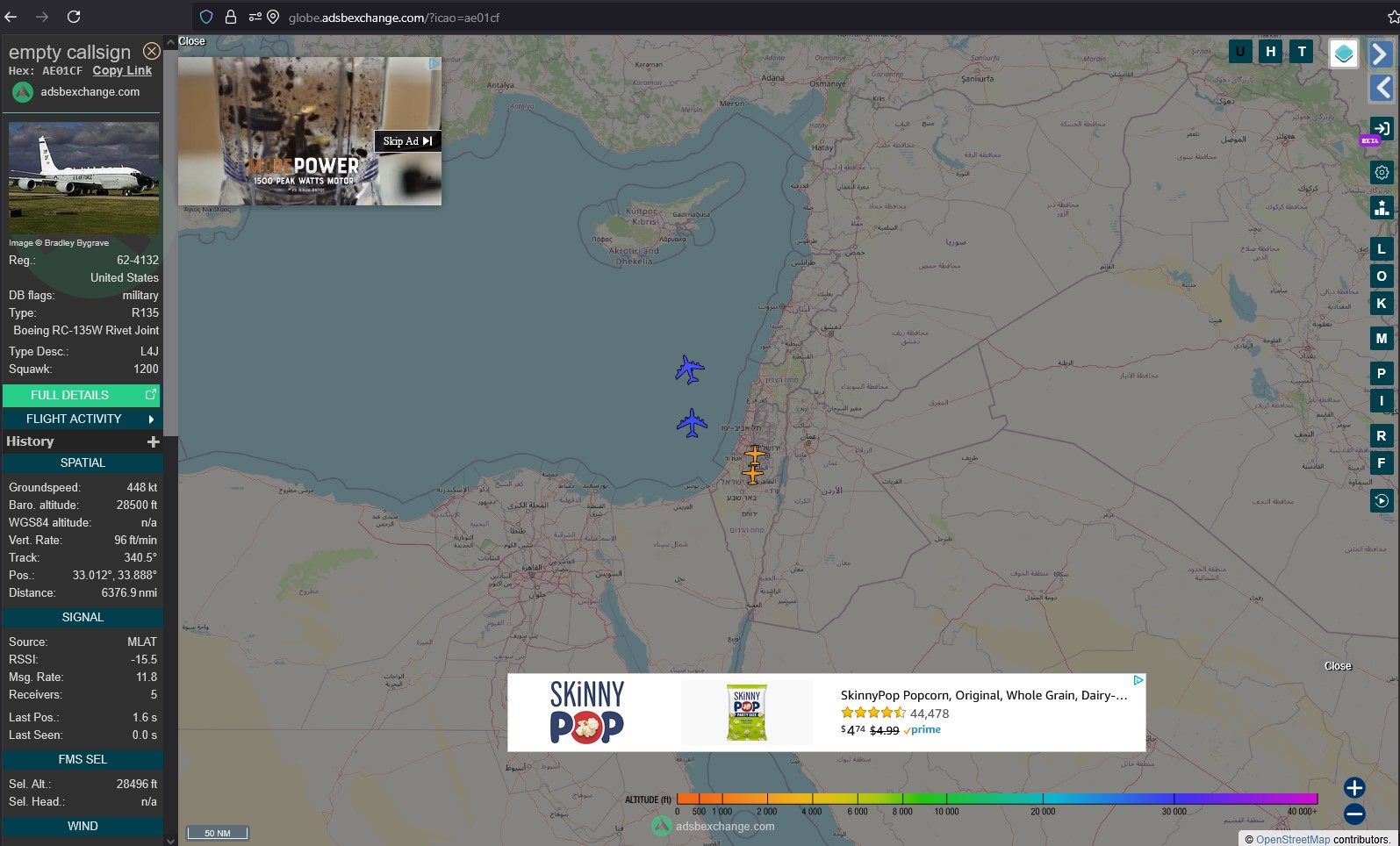
Task: Open map settings gear icon
Action: 1382,172
